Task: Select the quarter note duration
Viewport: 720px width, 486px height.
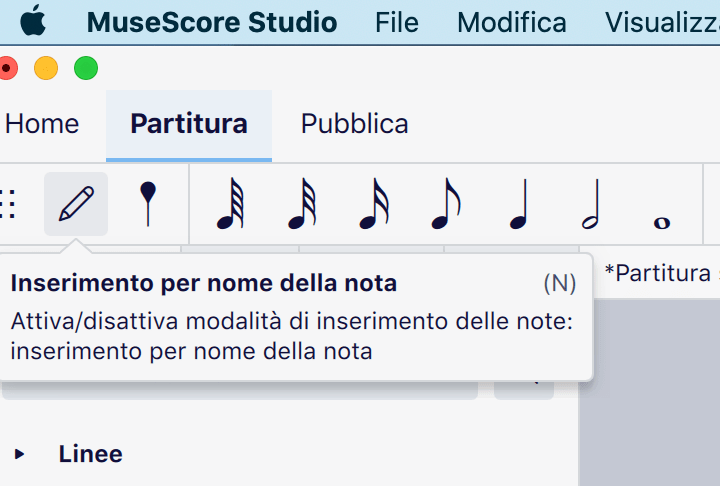Action: [518, 204]
